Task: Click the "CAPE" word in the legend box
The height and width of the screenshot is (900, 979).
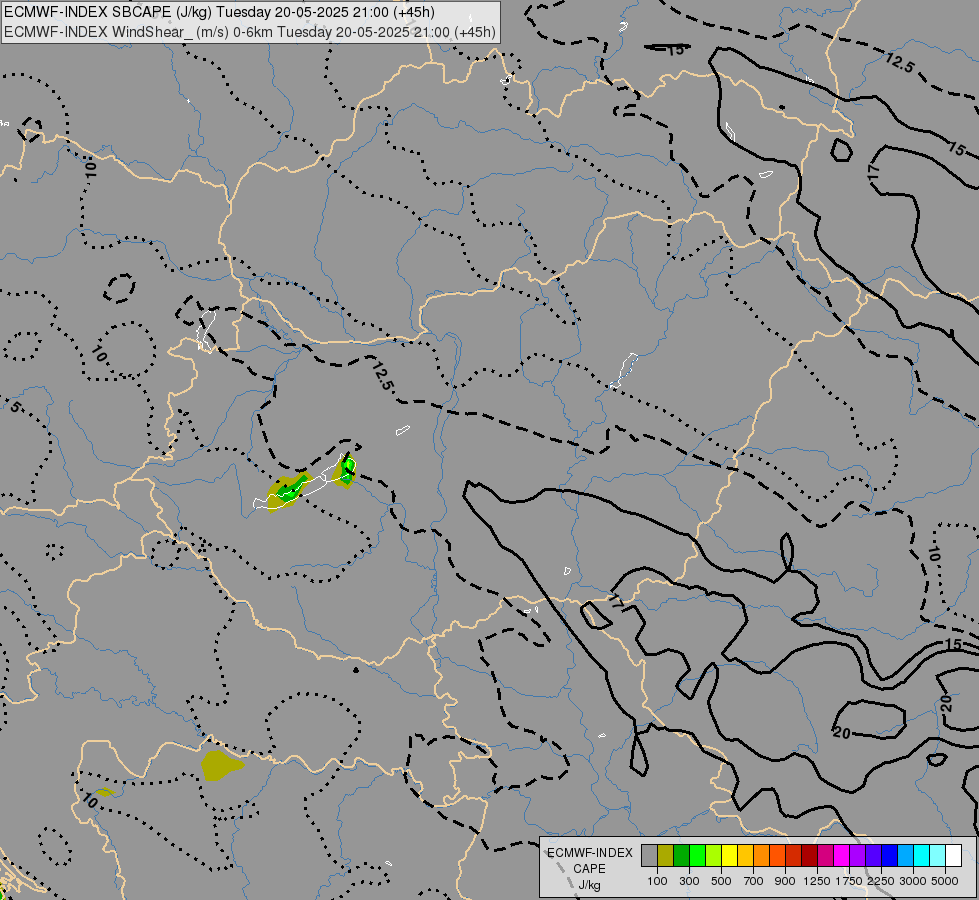Action: (x=589, y=869)
